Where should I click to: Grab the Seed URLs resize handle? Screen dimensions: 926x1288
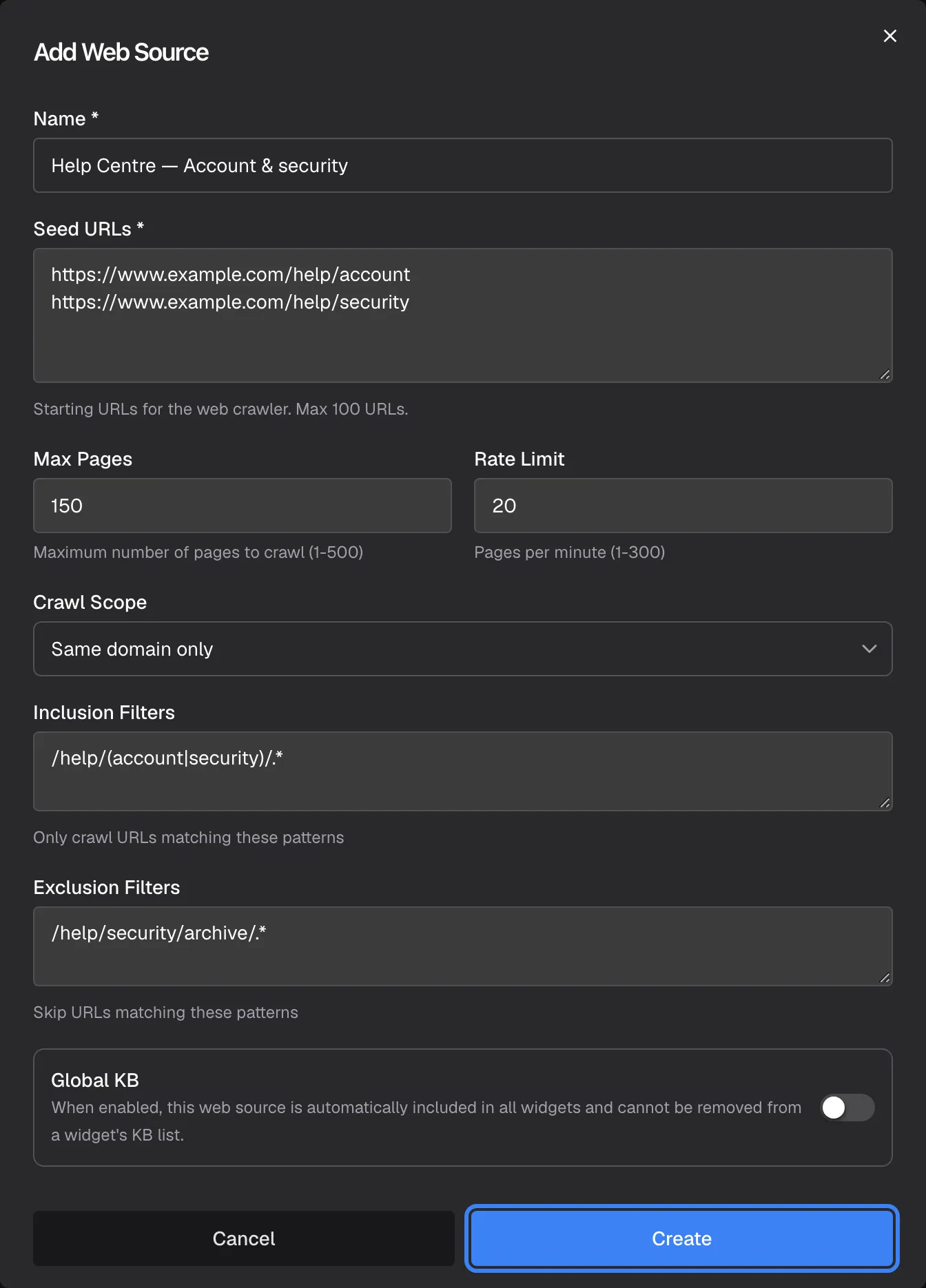pos(885,375)
